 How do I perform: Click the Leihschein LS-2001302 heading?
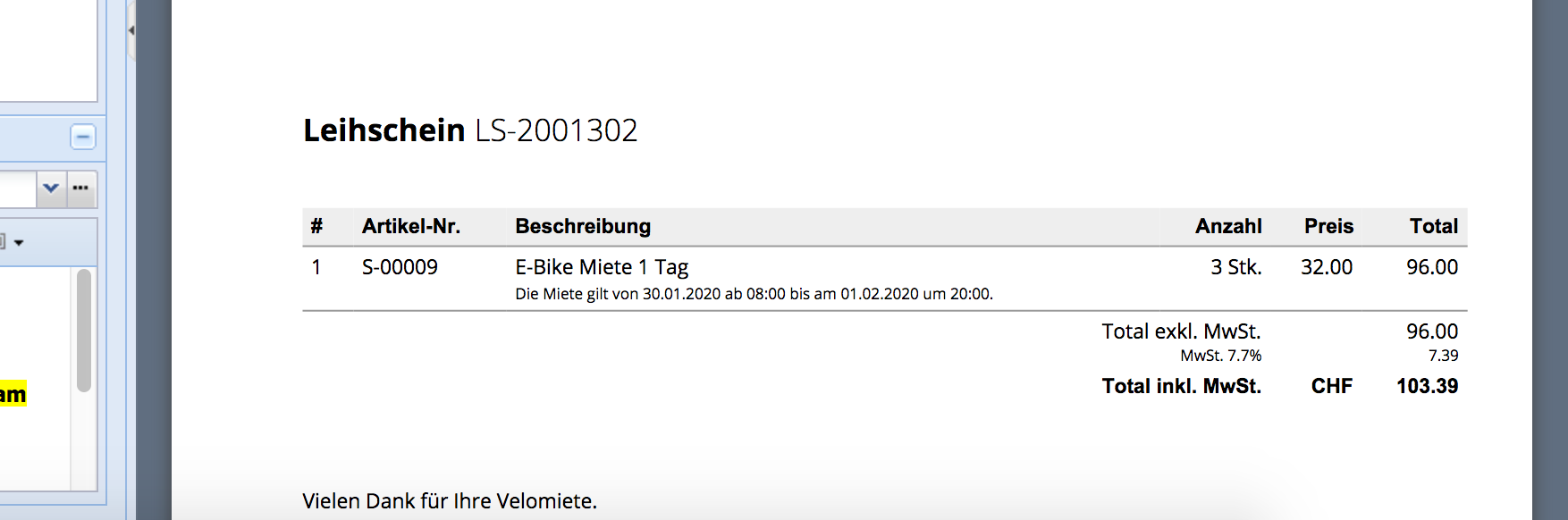pos(470,130)
